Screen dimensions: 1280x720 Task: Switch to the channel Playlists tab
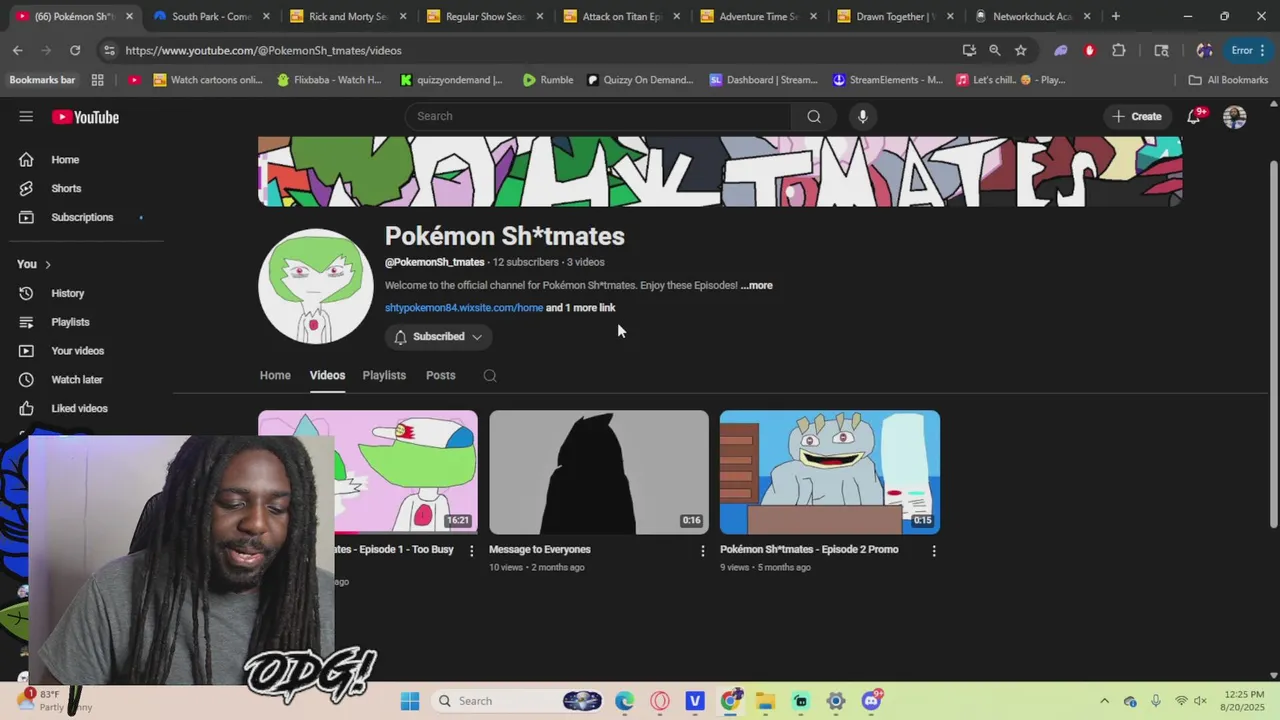click(384, 375)
